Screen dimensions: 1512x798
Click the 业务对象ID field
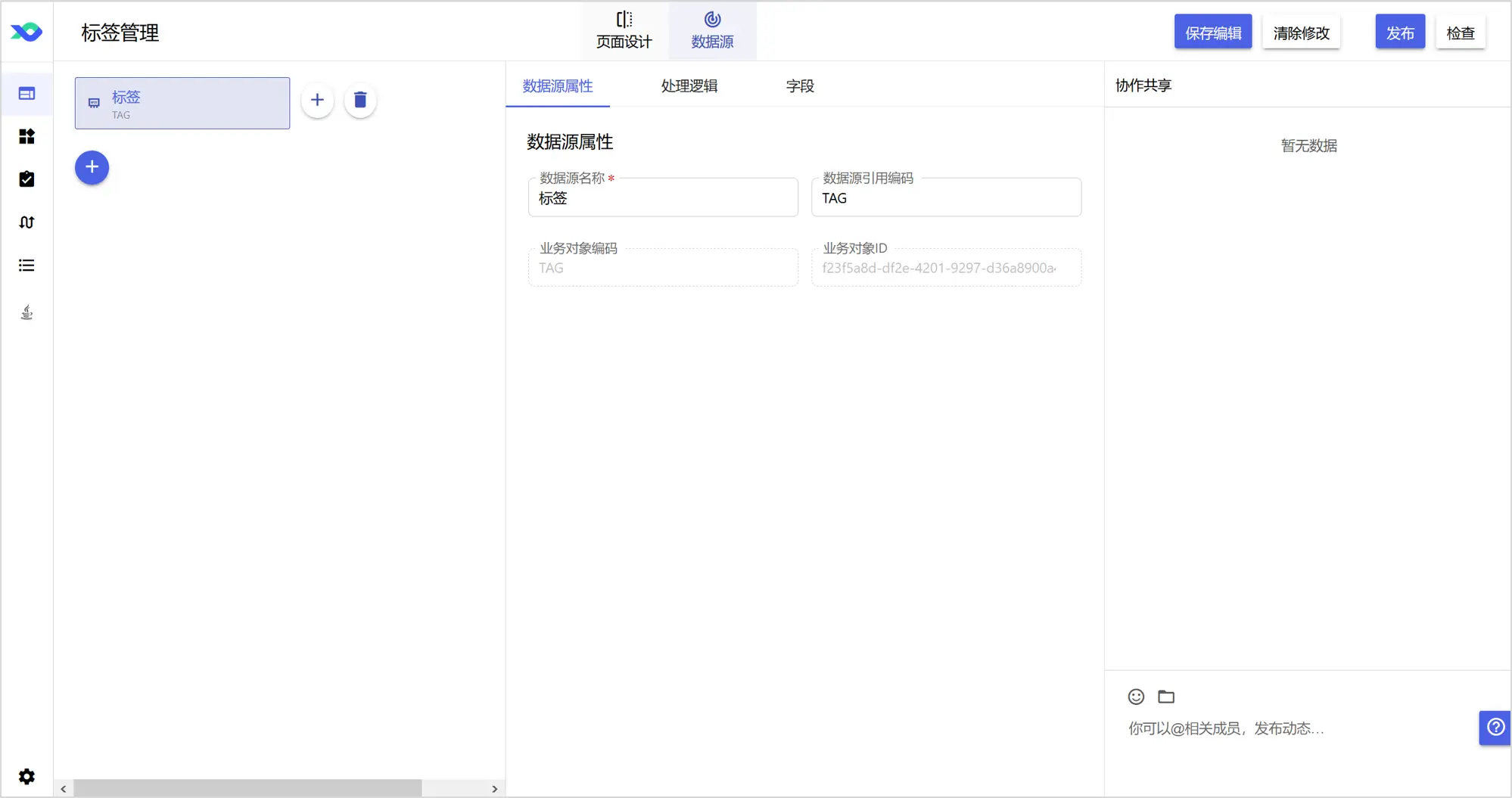pyautogui.click(x=946, y=268)
